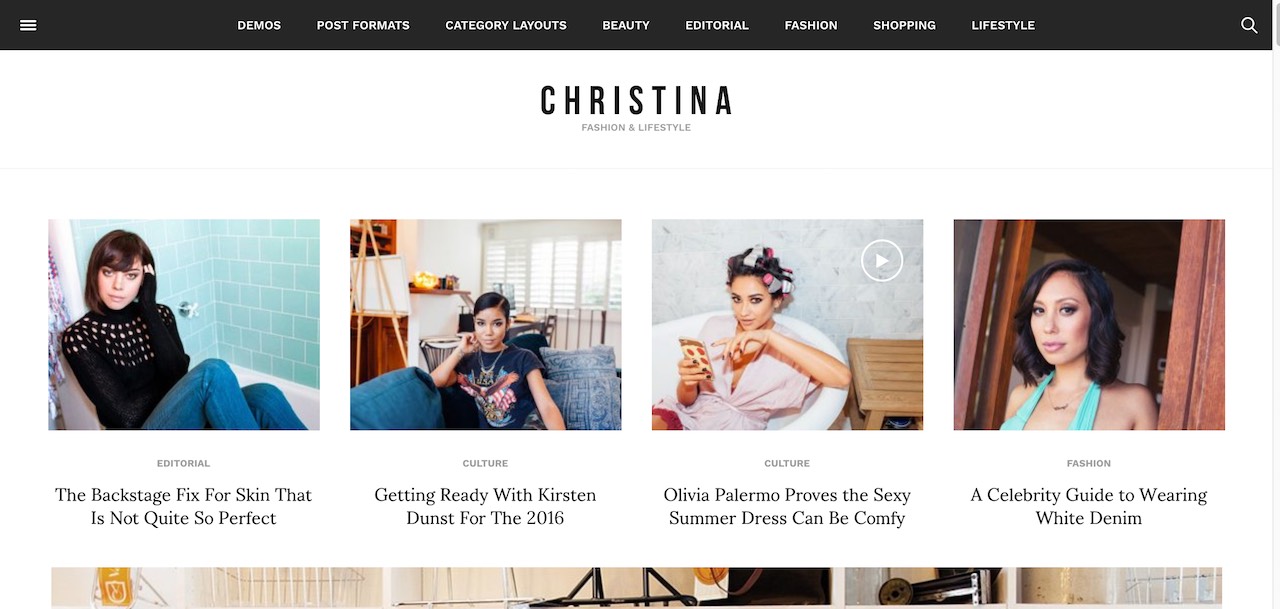The width and height of the screenshot is (1280, 609).
Task: Read Olivia Palermo Sexy Summer Dress article
Action: (x=787, y=507)
